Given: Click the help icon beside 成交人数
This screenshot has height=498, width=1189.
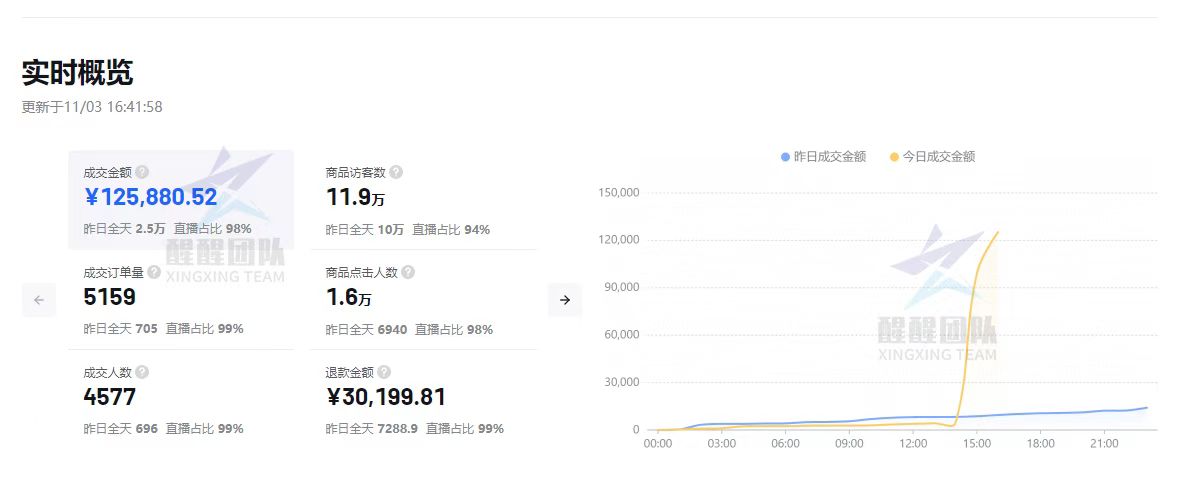Looking at the screenshot, I should pos(142,372).
